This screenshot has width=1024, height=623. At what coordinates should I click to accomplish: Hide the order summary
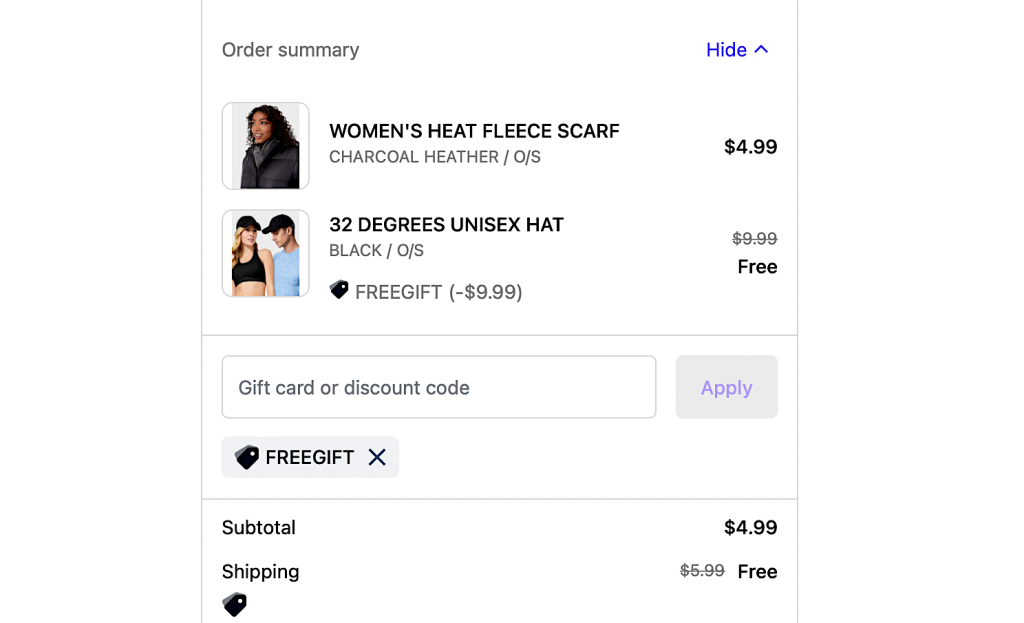tap(726, 50)
